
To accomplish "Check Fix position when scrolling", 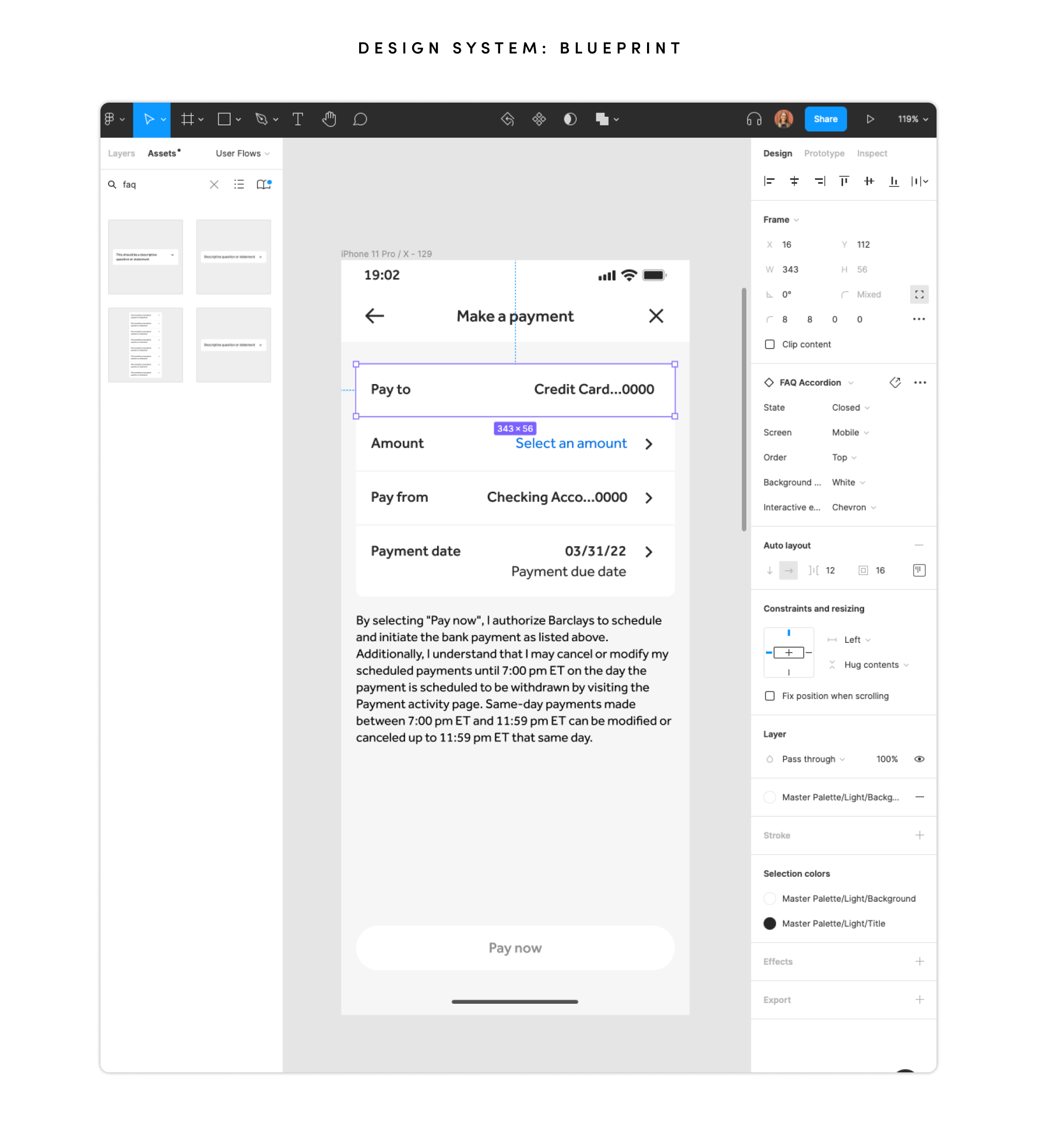I will tap(770, 696).
